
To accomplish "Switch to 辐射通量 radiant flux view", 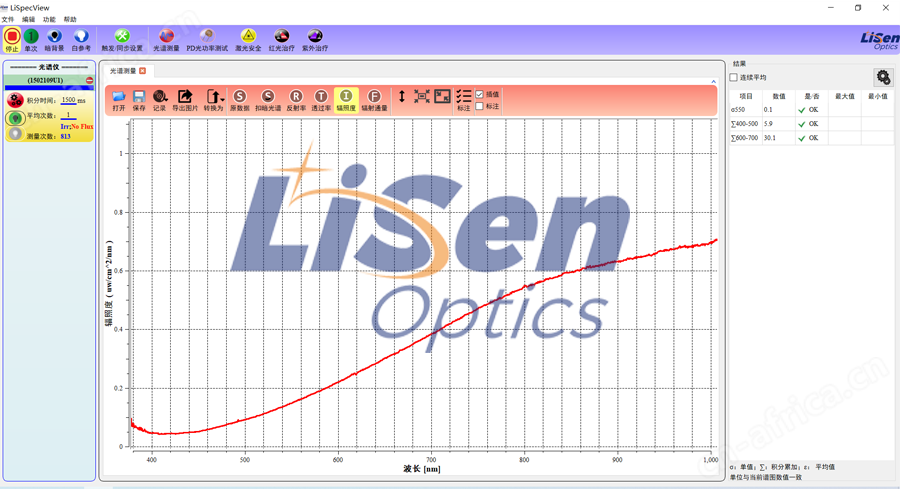I will (x=374, y=100).
